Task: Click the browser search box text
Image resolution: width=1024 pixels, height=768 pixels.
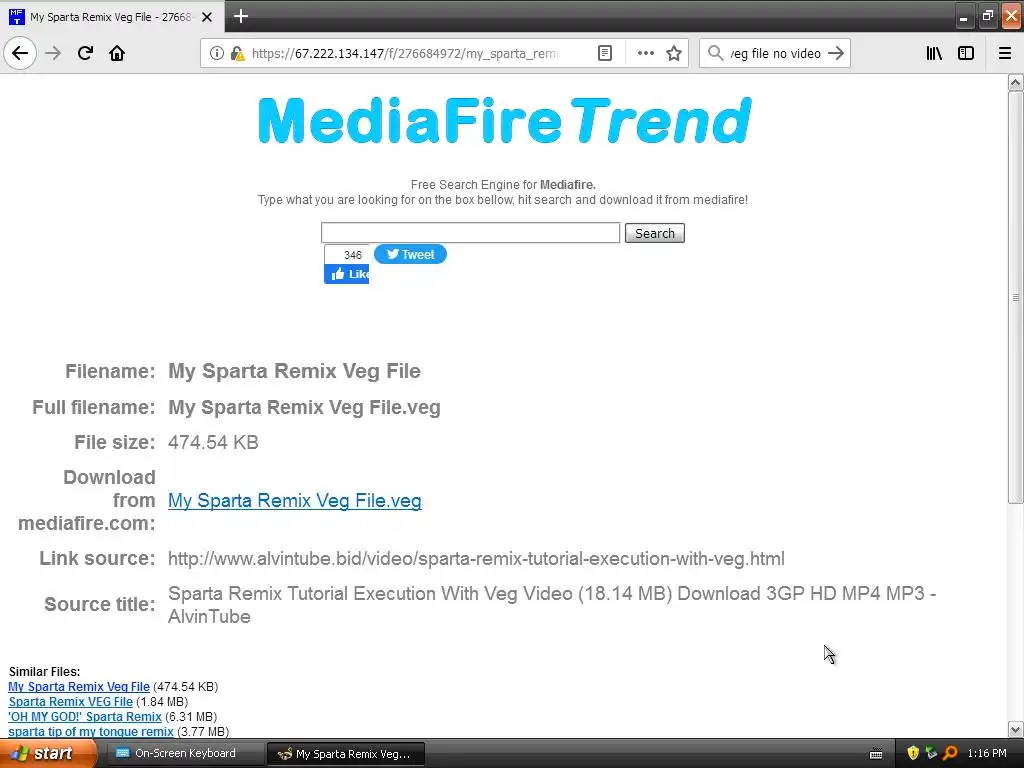Action: 775,53
